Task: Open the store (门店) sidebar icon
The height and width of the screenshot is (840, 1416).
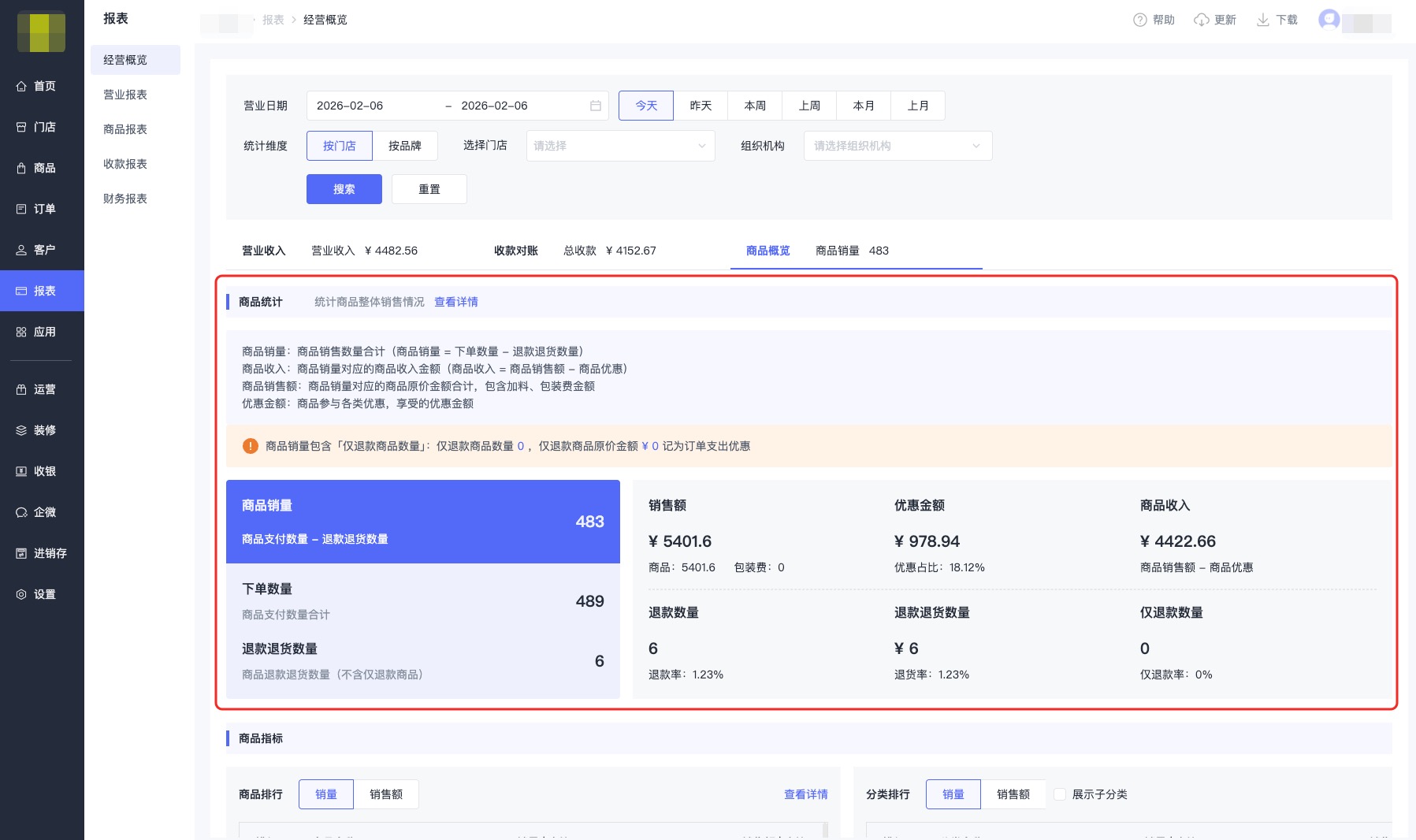Action: (21, 127)
